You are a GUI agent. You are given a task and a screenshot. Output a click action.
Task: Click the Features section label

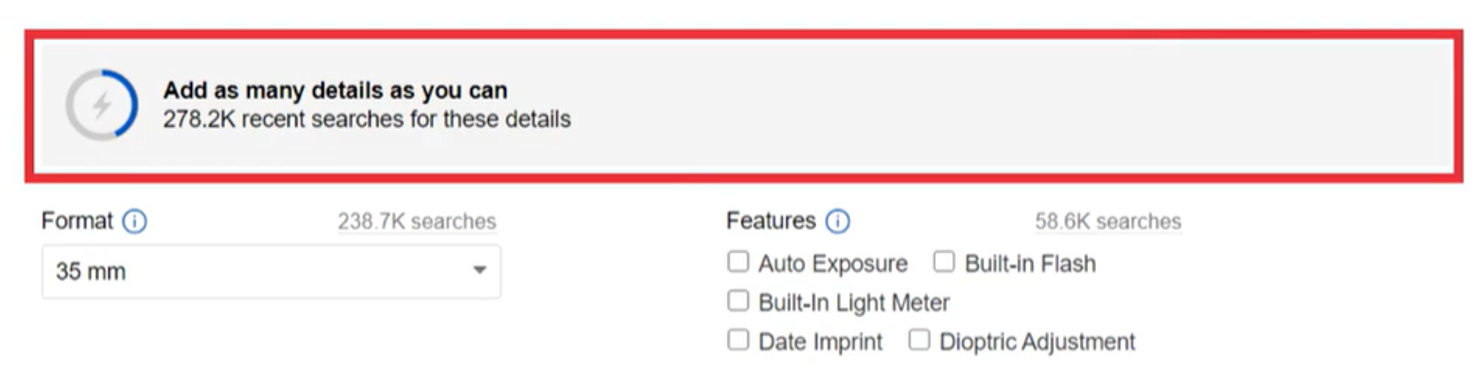(x=771, y=221)
